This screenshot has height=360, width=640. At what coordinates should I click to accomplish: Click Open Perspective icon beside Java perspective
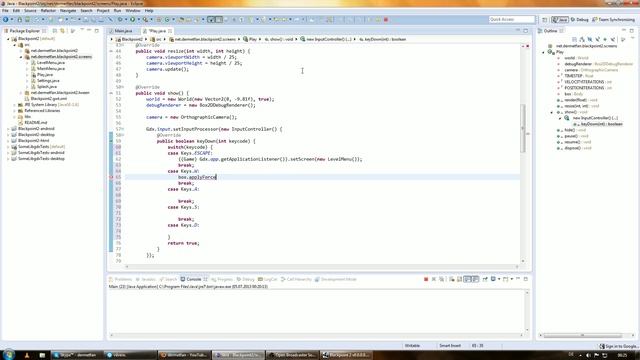[x=544, y=20]
